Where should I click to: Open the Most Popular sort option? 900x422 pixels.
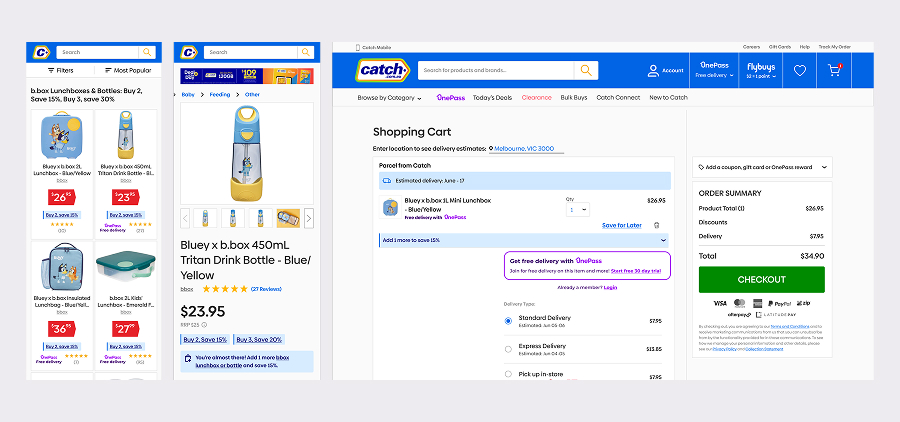[x=128, y=71]
